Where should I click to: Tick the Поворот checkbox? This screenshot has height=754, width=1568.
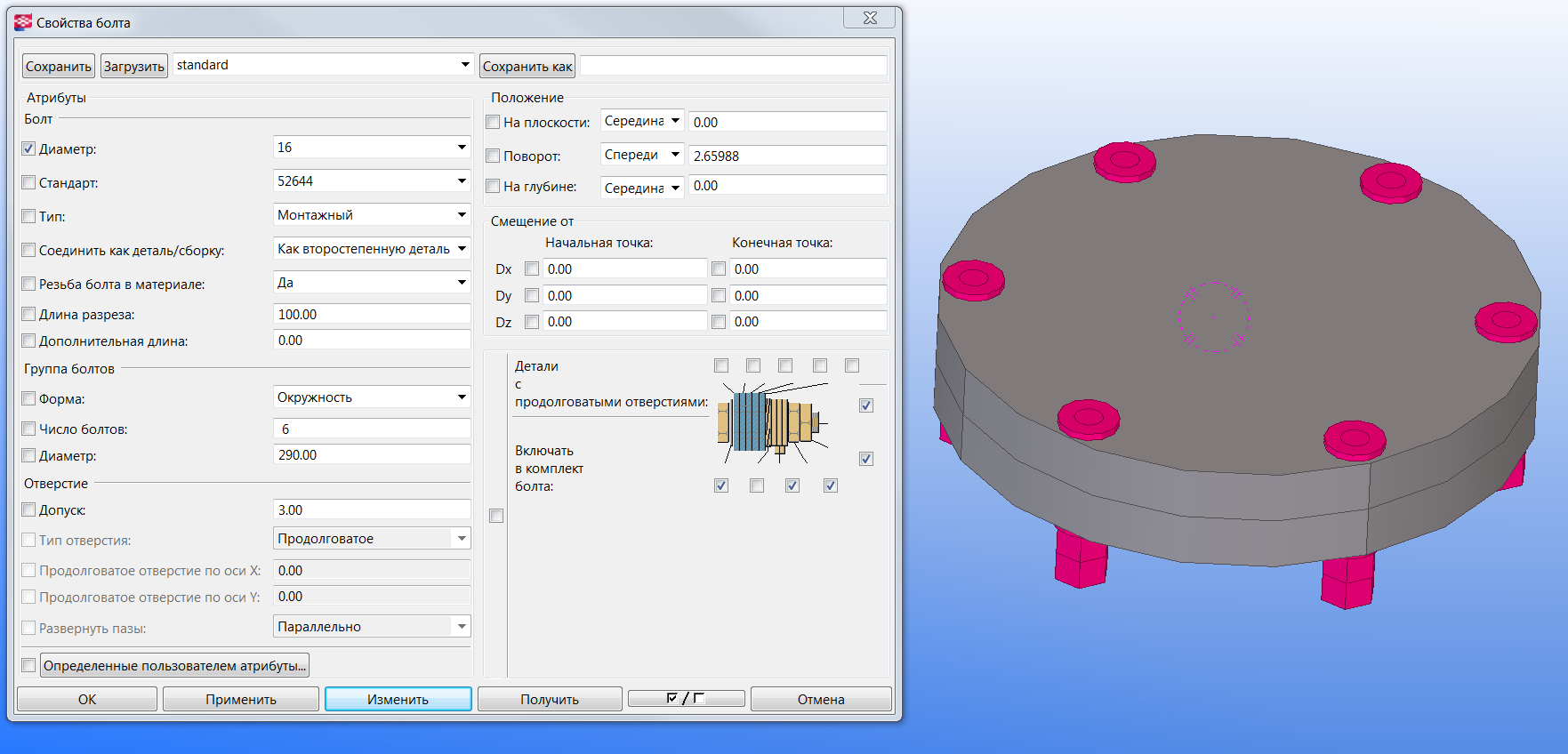click(x=493, y=156)
